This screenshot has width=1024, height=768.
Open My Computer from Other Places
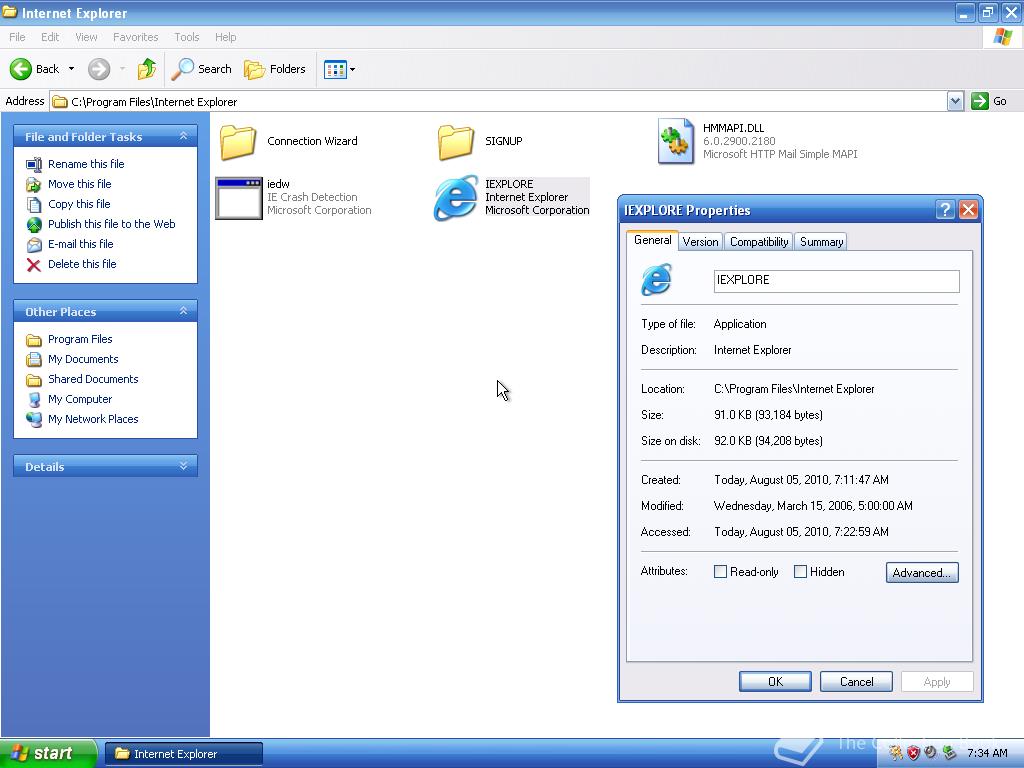click(80, 399)
